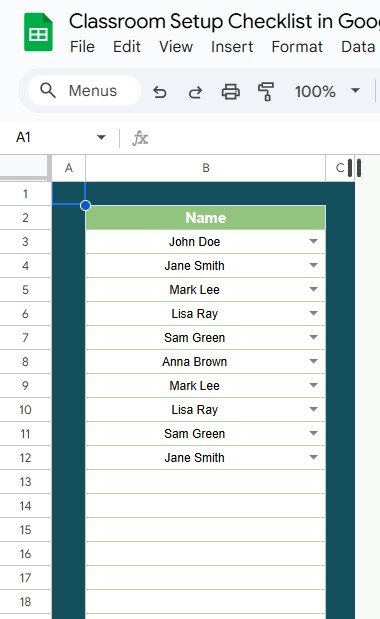Select column A header
The height and width of the screenshot is (619, 380).
click(x=69, y=168)
